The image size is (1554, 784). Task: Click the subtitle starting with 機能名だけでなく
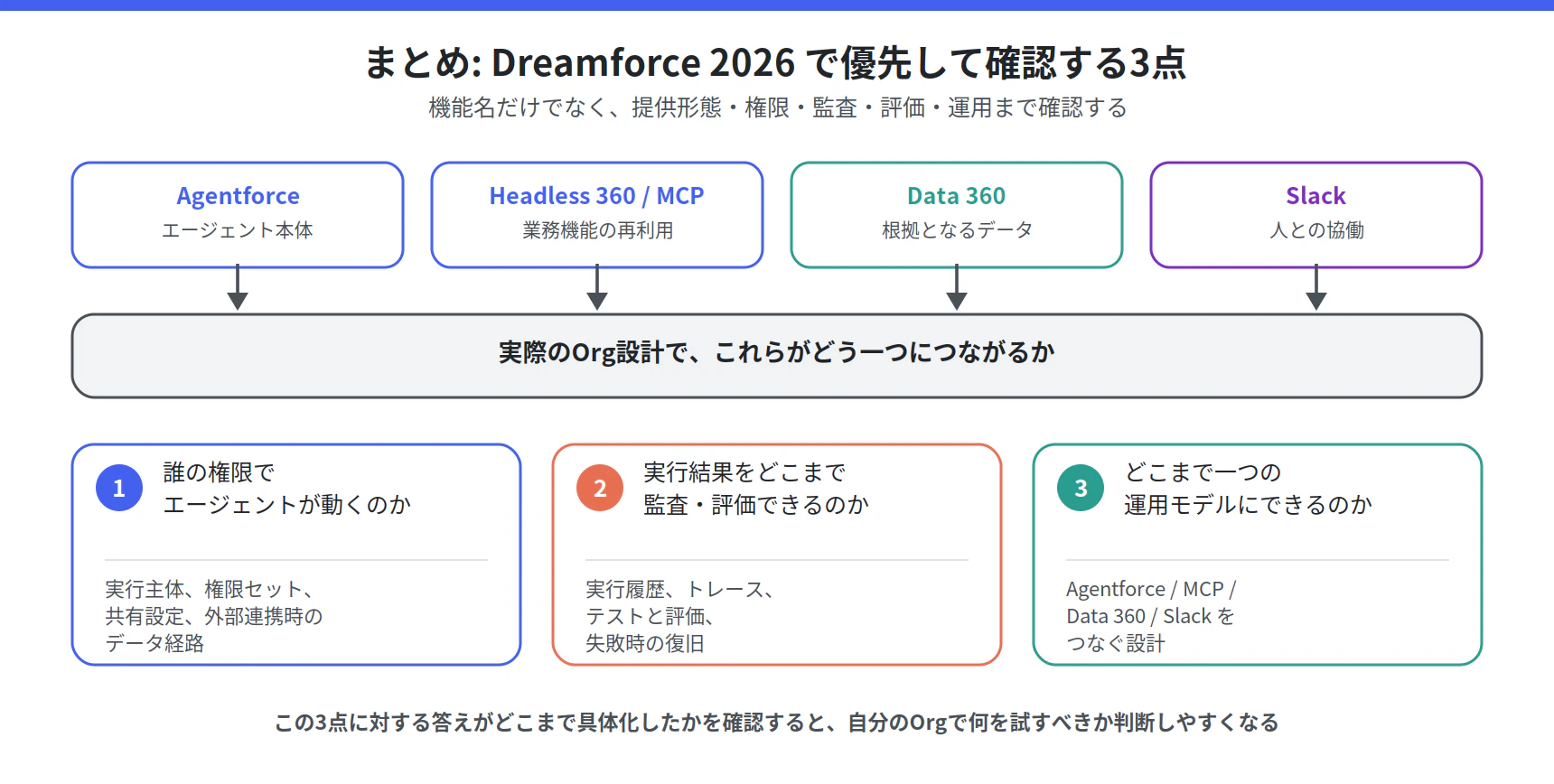778,107
